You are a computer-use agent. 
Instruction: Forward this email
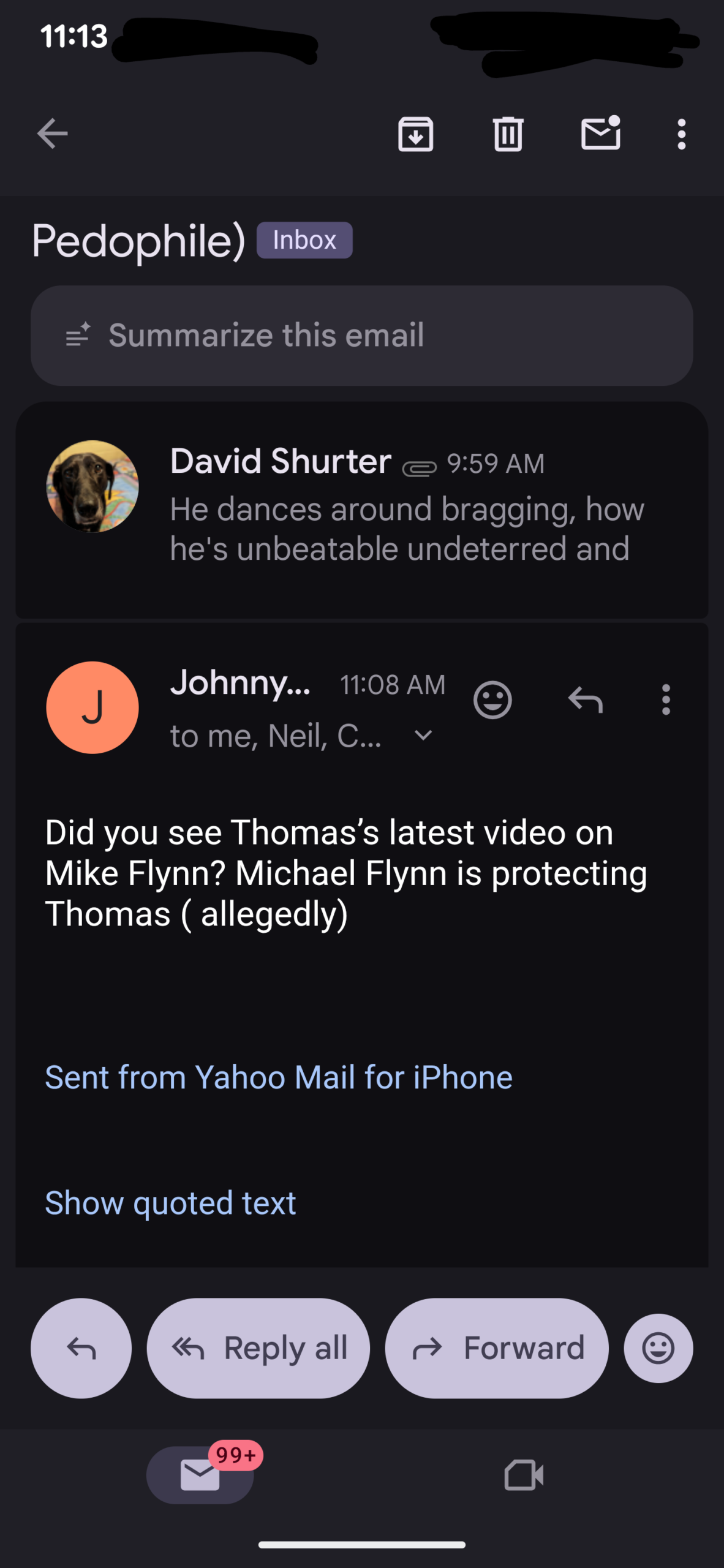[x=496, y=1348]
